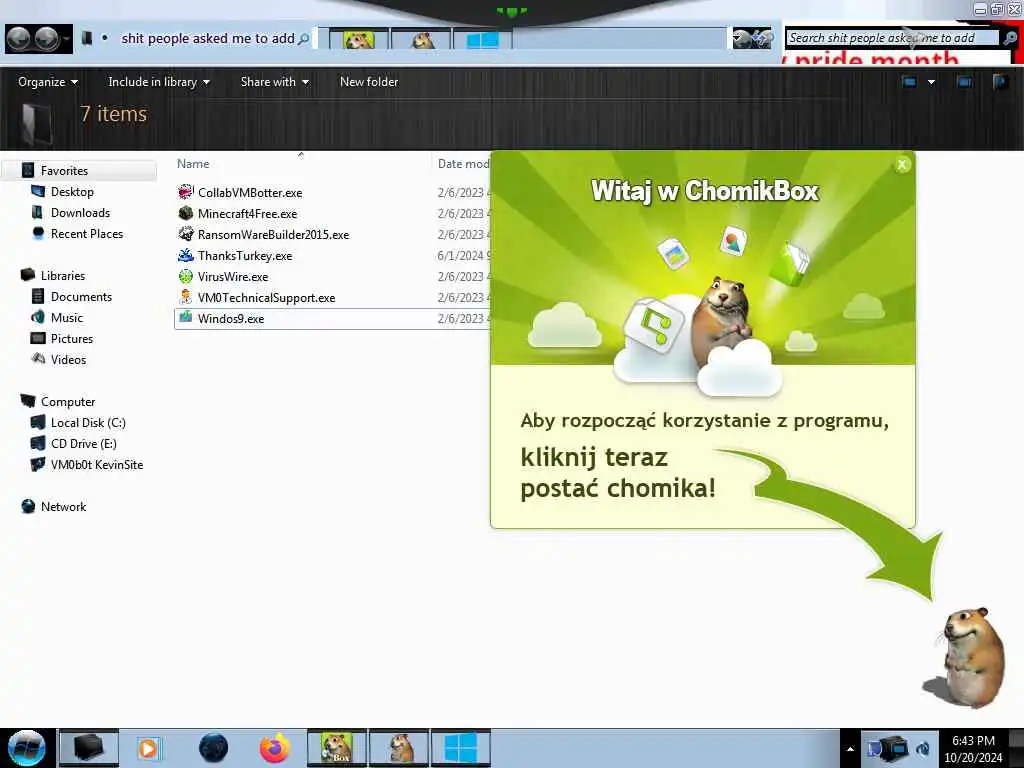Select ThanksTurkey.exe date 6/1/2024 cell
This screenshot has width=1024, height=768.
coord(461,255)
